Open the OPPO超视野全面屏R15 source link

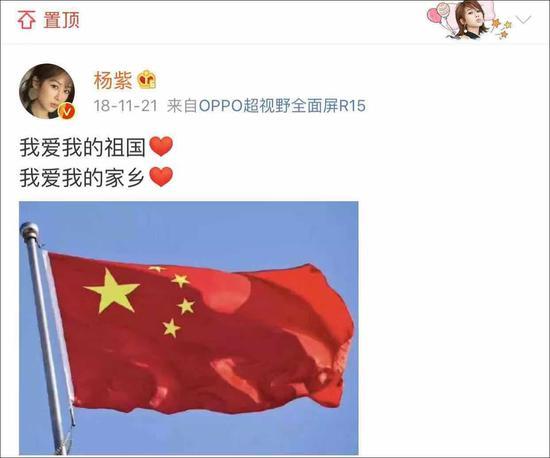pyautogui.click(x=282, y=106)
